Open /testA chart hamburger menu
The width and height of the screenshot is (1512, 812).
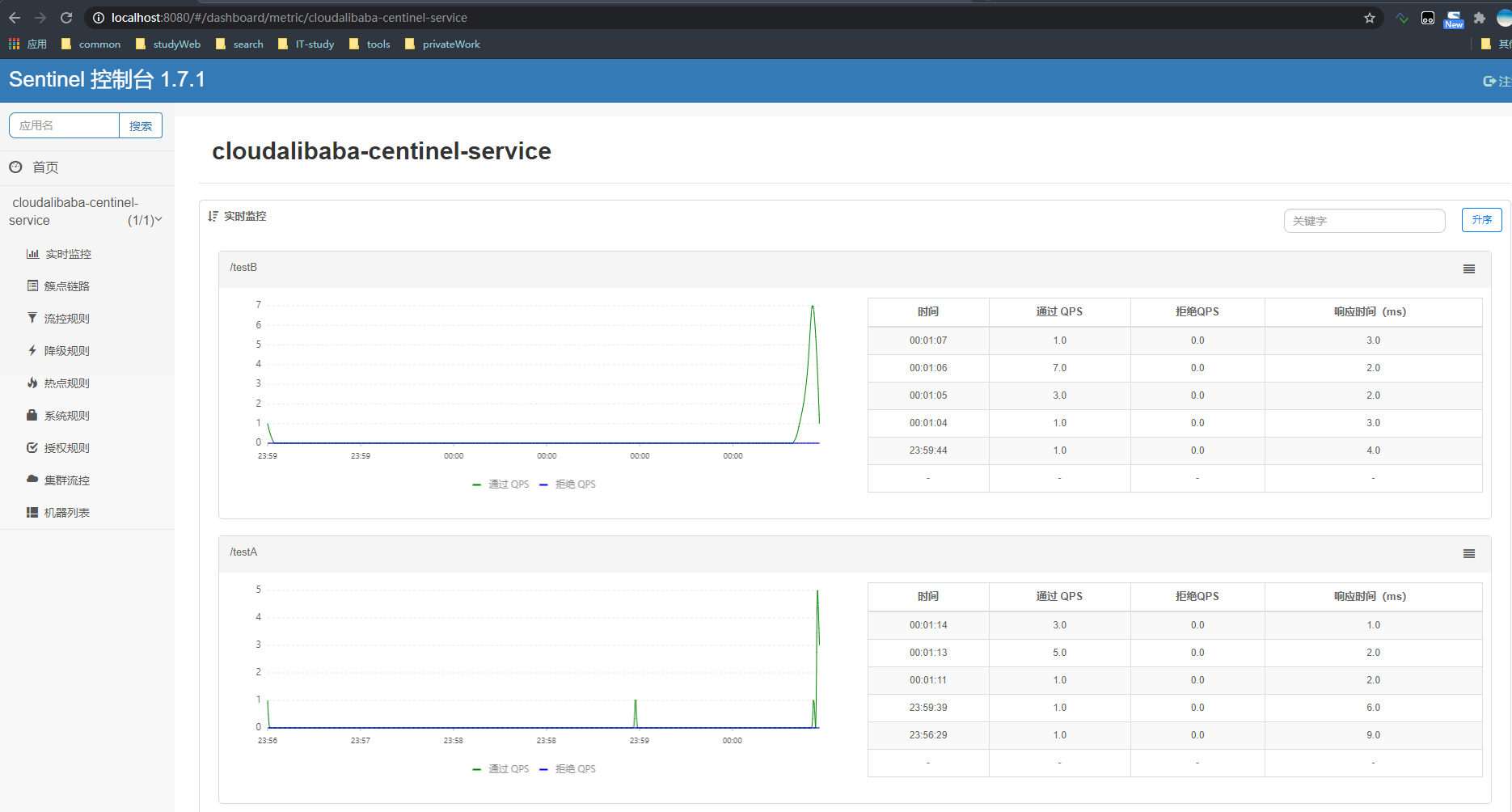[x=1469, y=554]
